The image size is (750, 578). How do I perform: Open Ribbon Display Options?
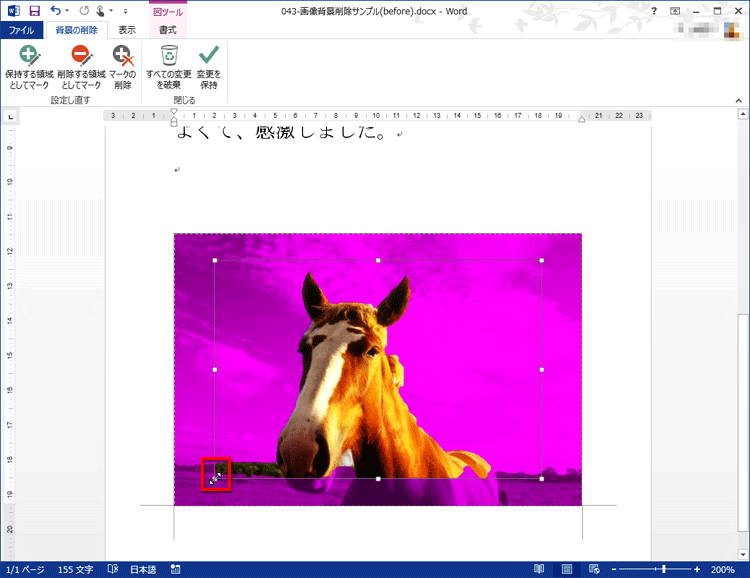coord(675,11)
